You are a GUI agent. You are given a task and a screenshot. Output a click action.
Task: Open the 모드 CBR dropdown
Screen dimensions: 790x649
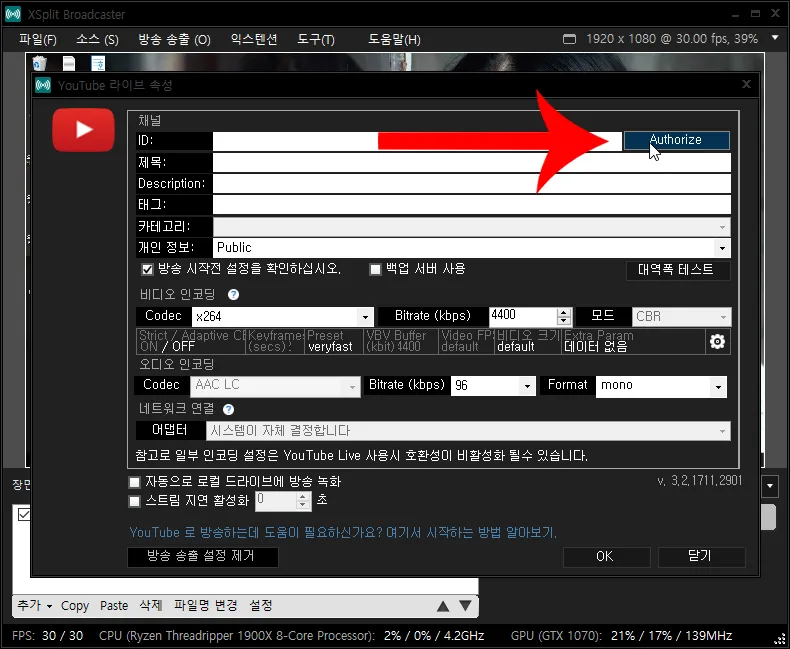point(681,316)
